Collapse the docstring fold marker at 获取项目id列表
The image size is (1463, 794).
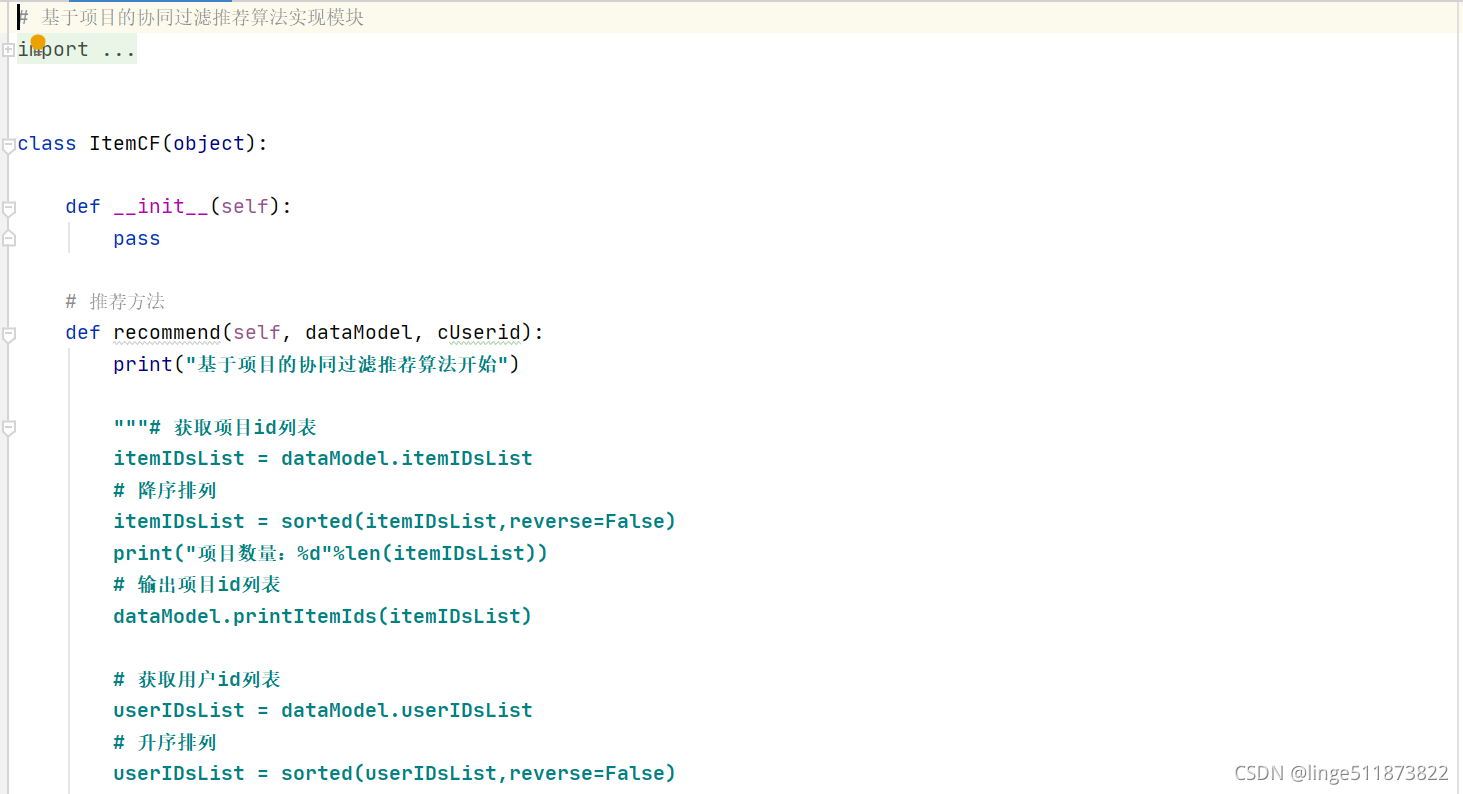(9, 428)
